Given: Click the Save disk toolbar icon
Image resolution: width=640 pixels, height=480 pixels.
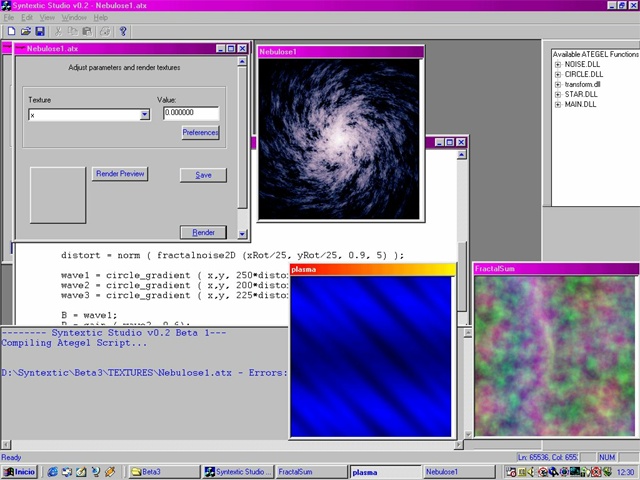Looking at the screenshot, I should coord(39,31).
